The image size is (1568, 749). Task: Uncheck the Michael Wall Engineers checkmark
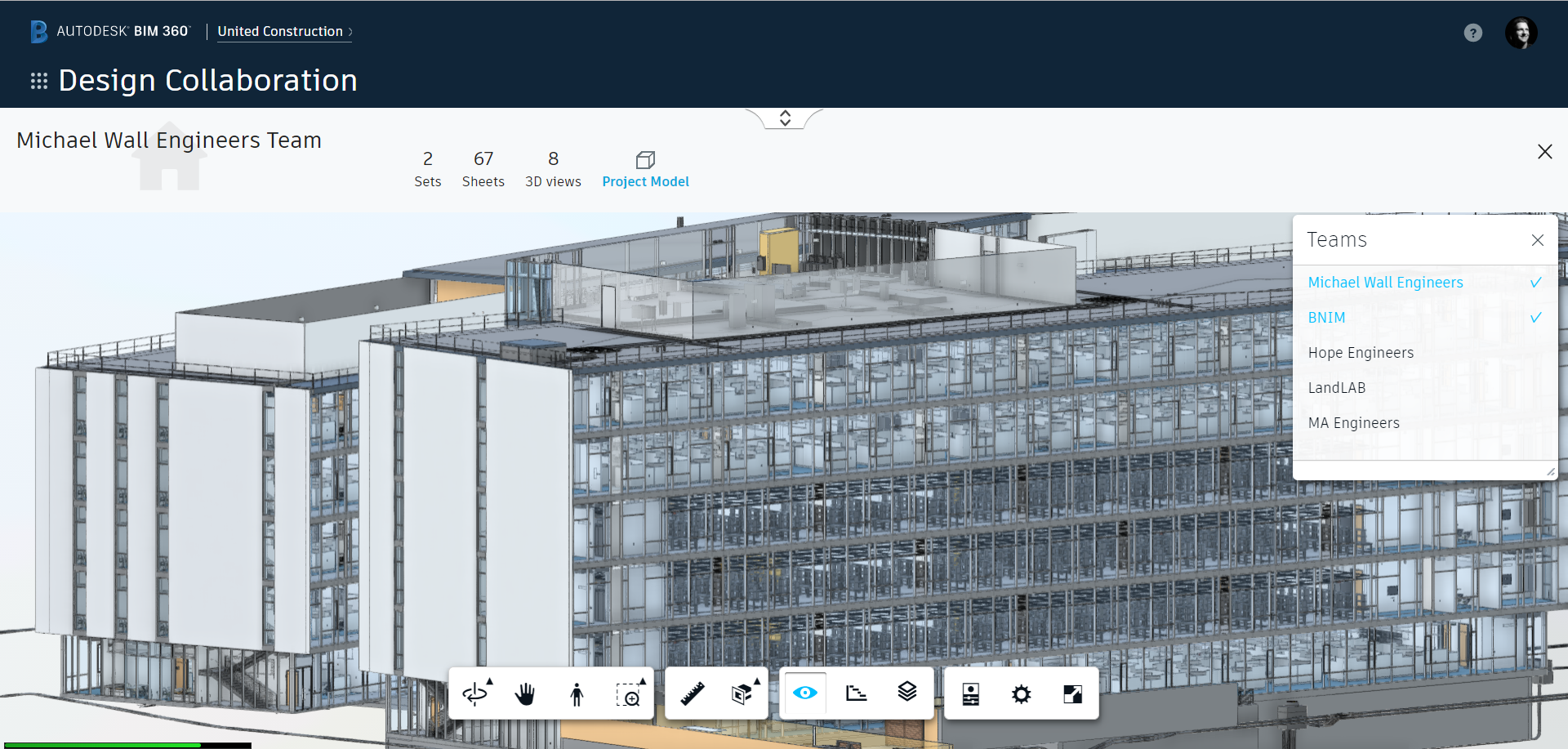pyautogui.click(x=1535, y=283)
